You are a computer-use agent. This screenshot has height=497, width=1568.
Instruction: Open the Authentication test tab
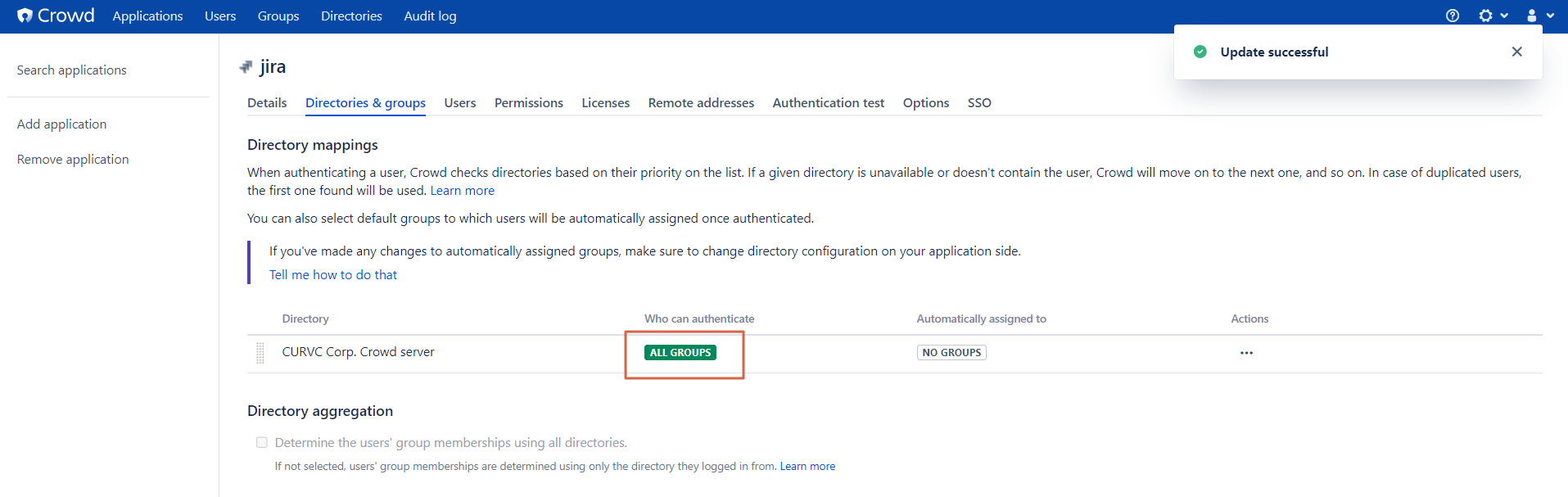pos(829,103)
